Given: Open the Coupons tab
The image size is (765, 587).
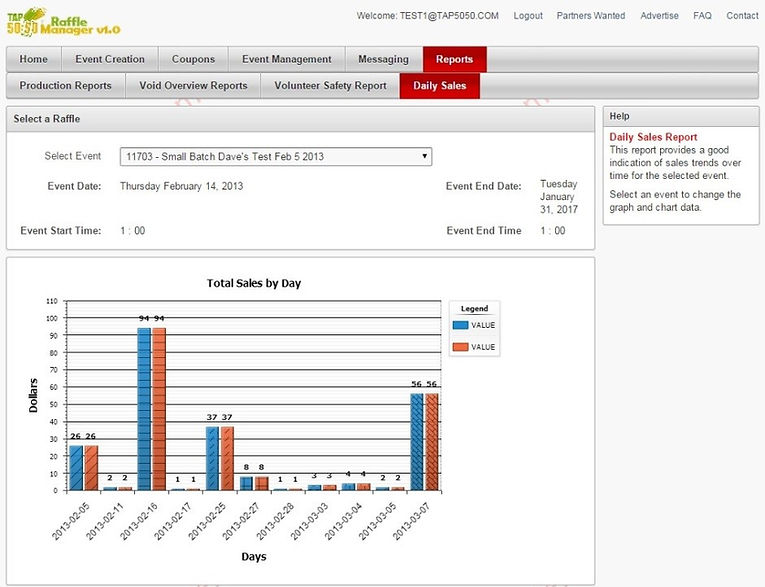Looking at the screenshot, I should coord(193,59).
